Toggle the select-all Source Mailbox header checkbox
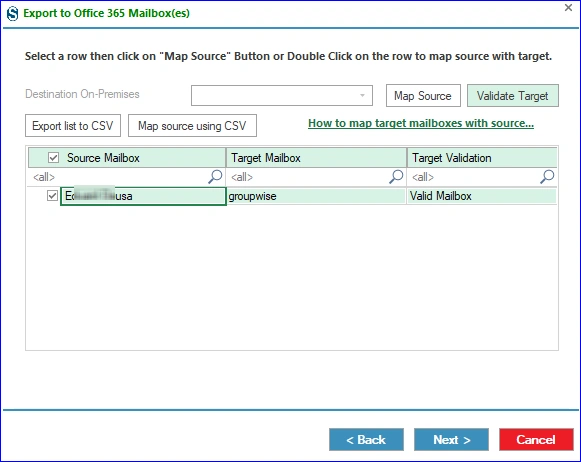 [x=53, y=157]
